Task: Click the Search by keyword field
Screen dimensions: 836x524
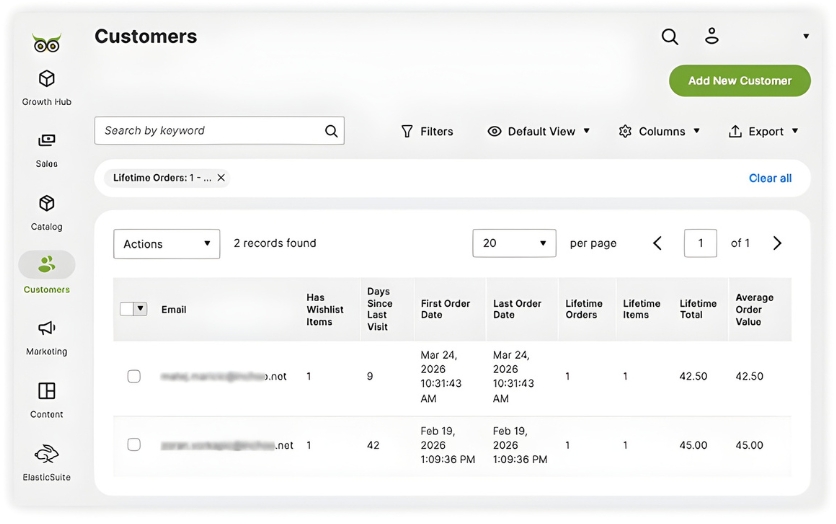Action: pos(210,131)
